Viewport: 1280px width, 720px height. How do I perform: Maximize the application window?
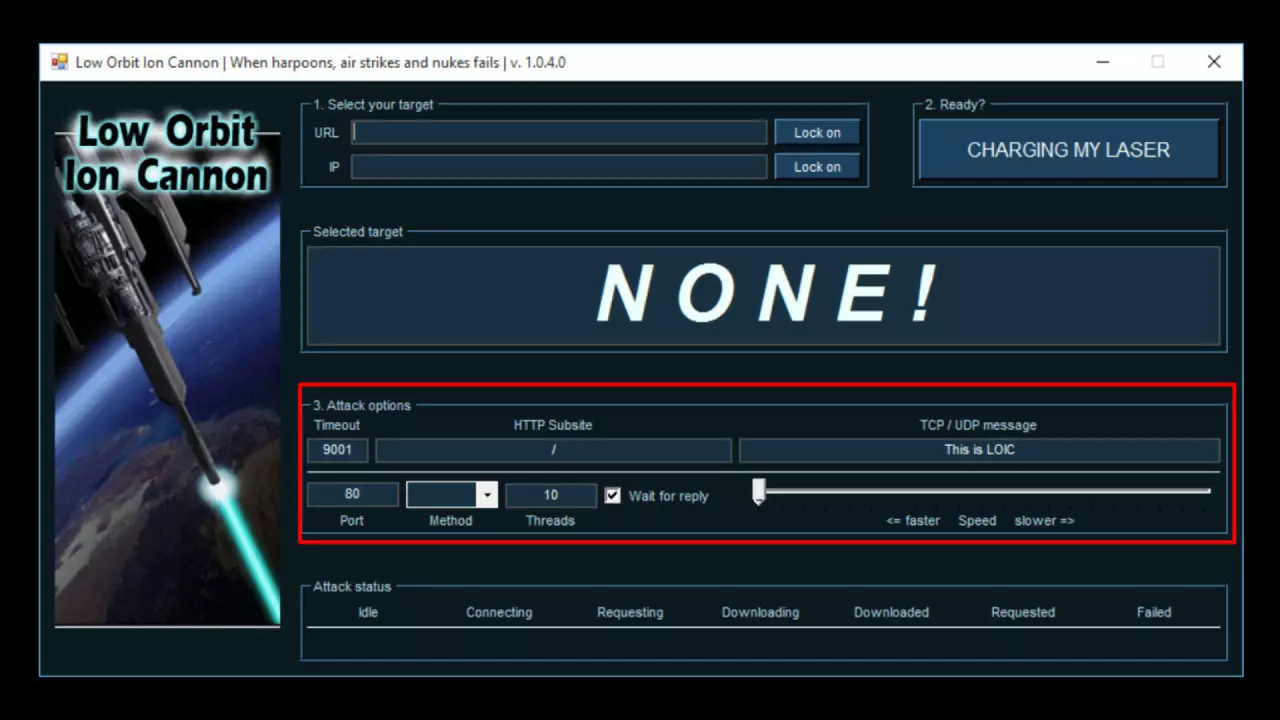point(1158,62)
